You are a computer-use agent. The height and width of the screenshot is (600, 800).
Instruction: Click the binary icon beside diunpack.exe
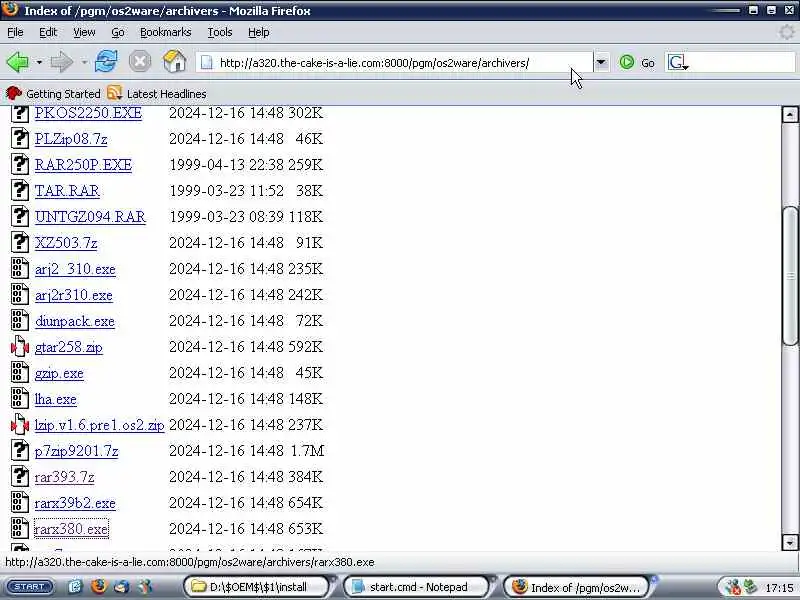20,320
